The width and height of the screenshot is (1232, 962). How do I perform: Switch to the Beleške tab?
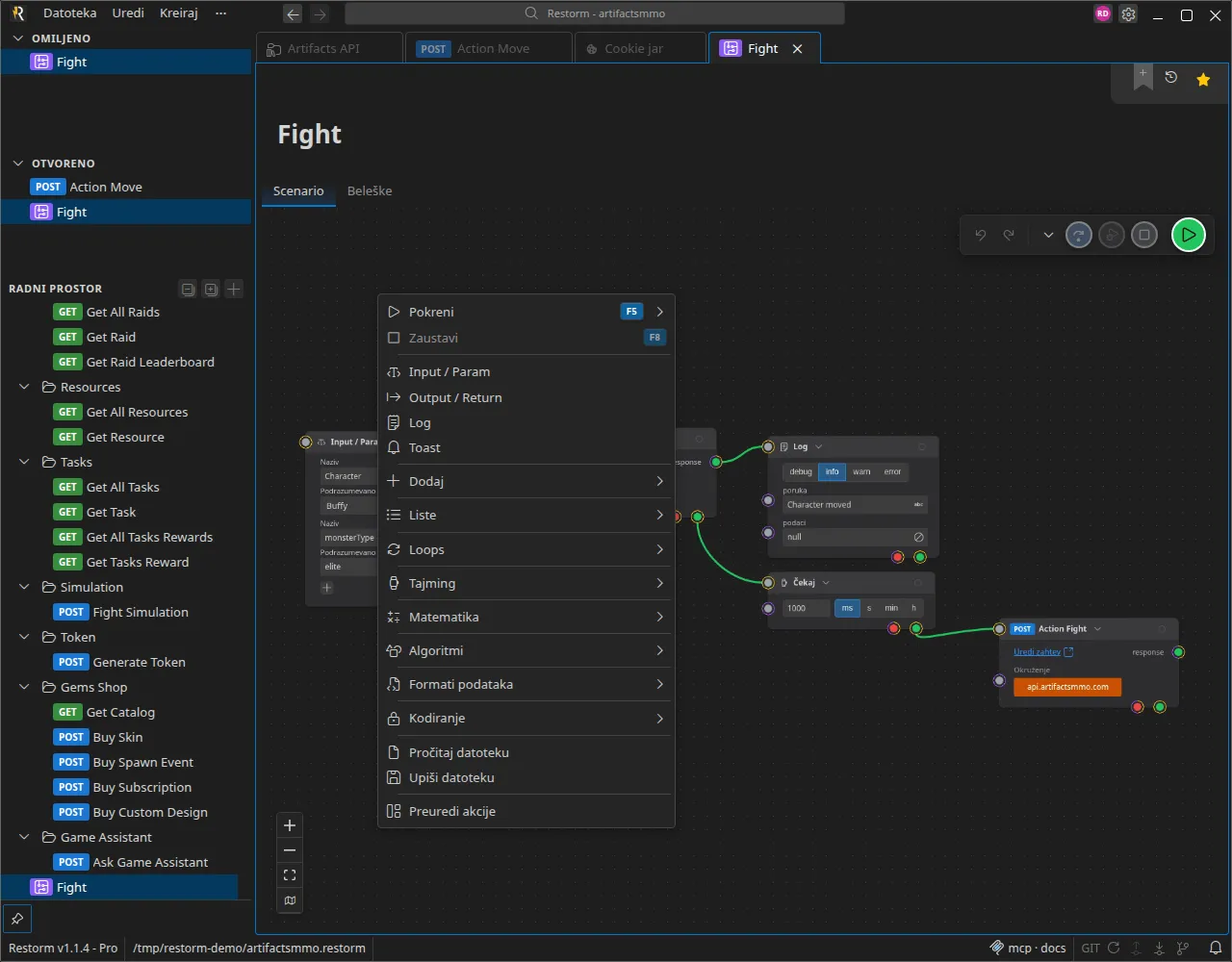[370, 190]
